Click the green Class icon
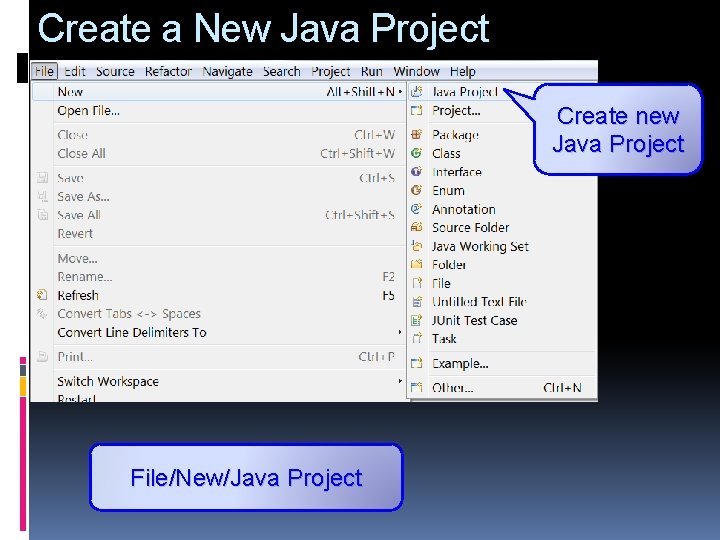Image resolution: width=720 pixels, height=540 pixels. (x=416, y=153)
